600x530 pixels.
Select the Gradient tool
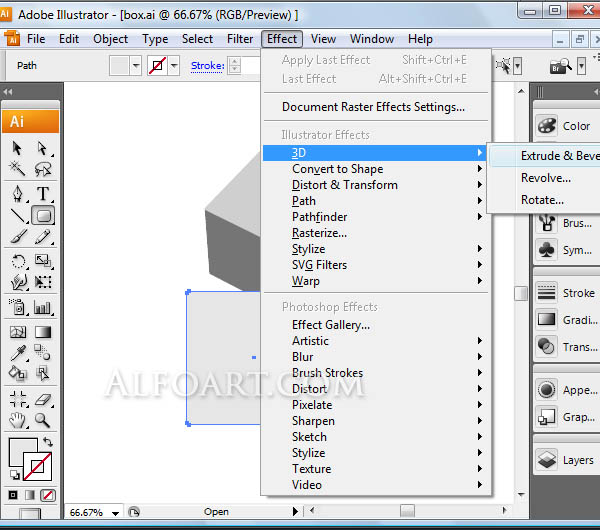point(43,332)
